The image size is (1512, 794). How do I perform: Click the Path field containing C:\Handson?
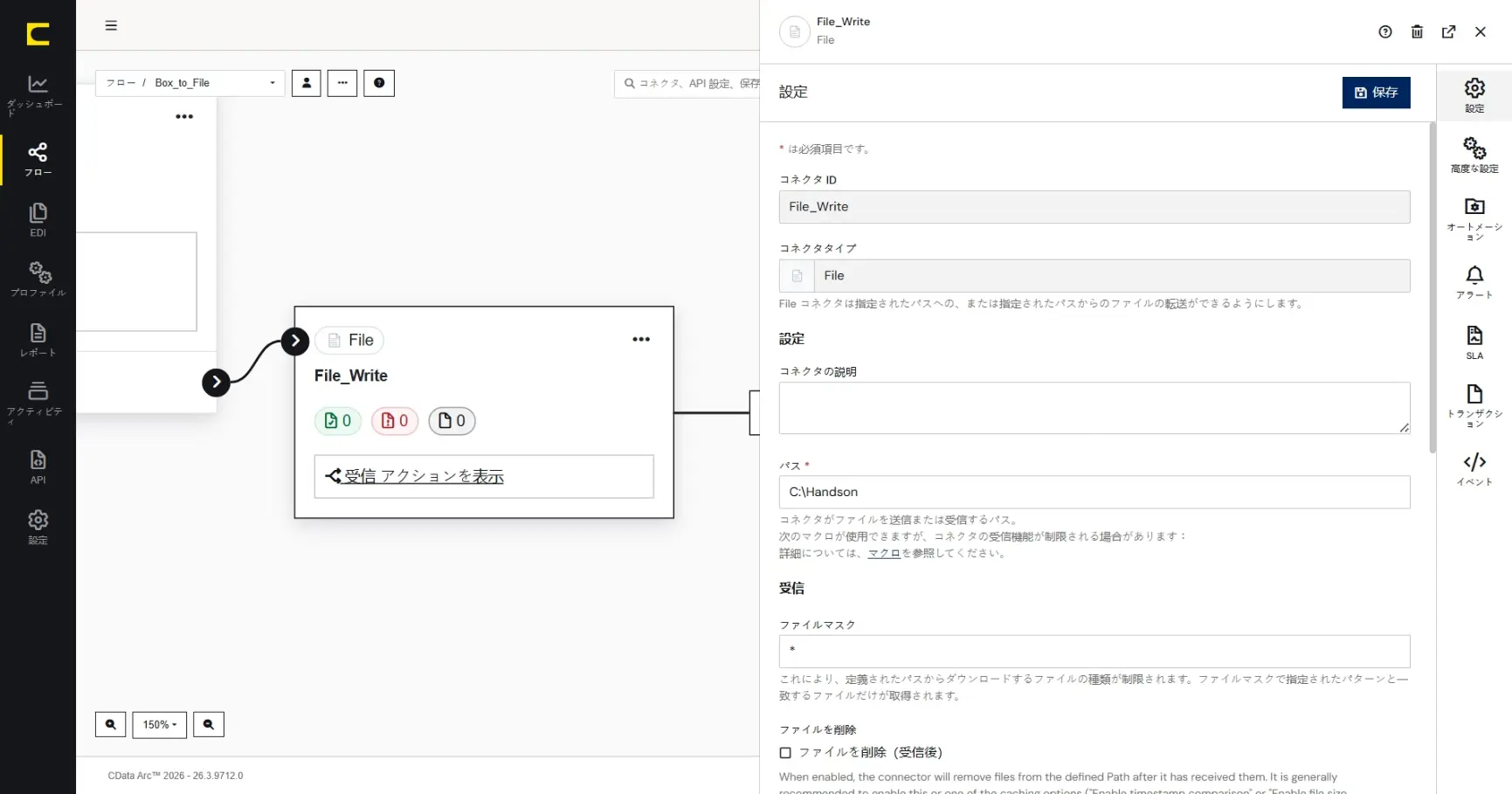point(1094,492)
